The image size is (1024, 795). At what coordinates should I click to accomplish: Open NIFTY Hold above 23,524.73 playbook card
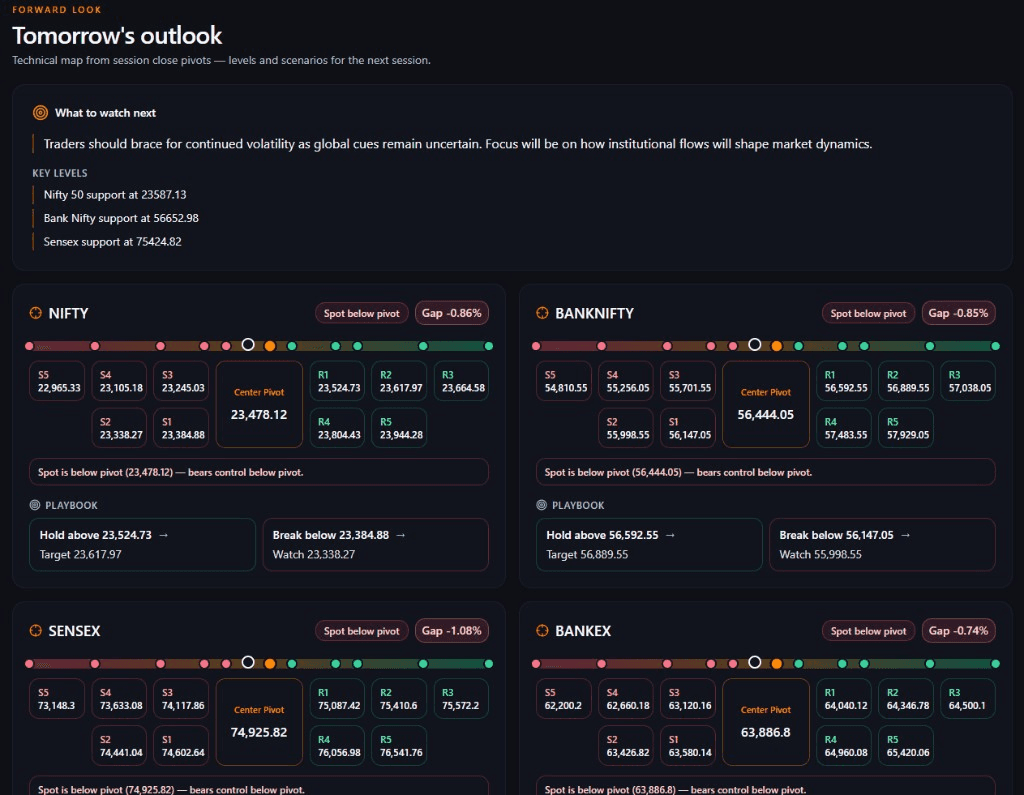pyautogui.click(x=142, y=544)
